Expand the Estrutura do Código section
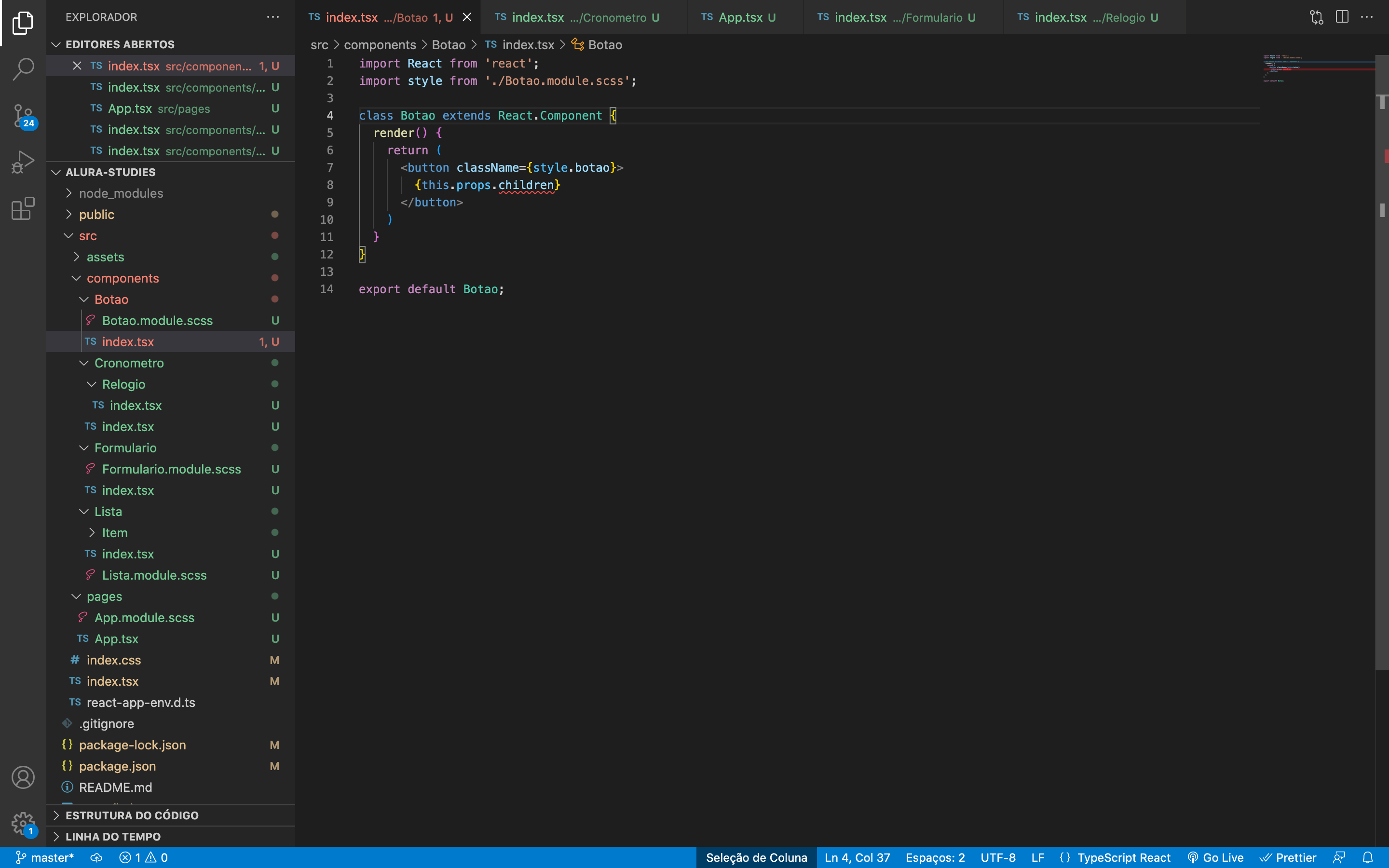 pos(171,815)
